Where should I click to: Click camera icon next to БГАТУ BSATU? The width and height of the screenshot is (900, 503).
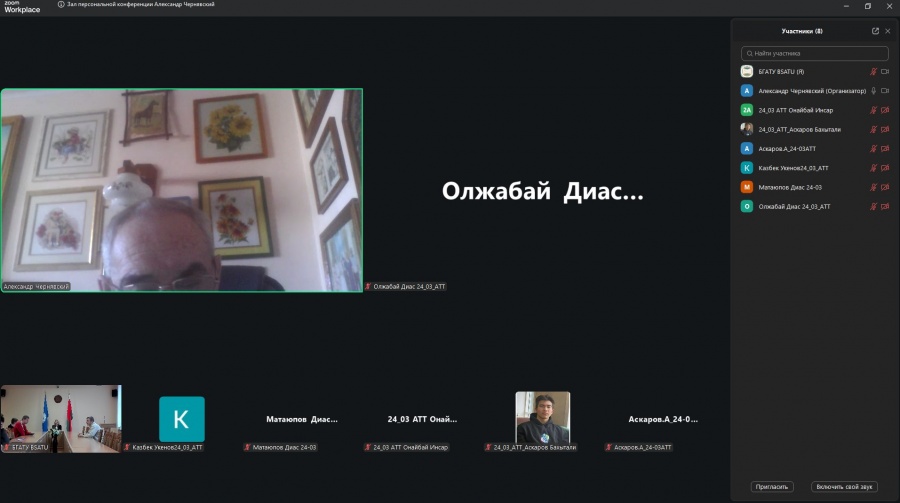[x=885, y=72]
